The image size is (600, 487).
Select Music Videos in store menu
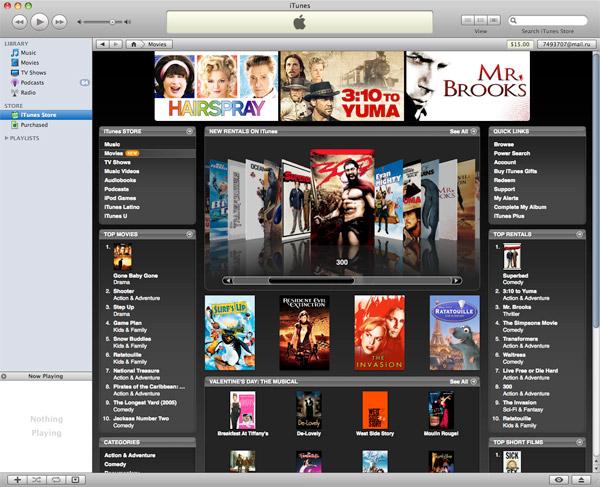click(x=122, y=171)
